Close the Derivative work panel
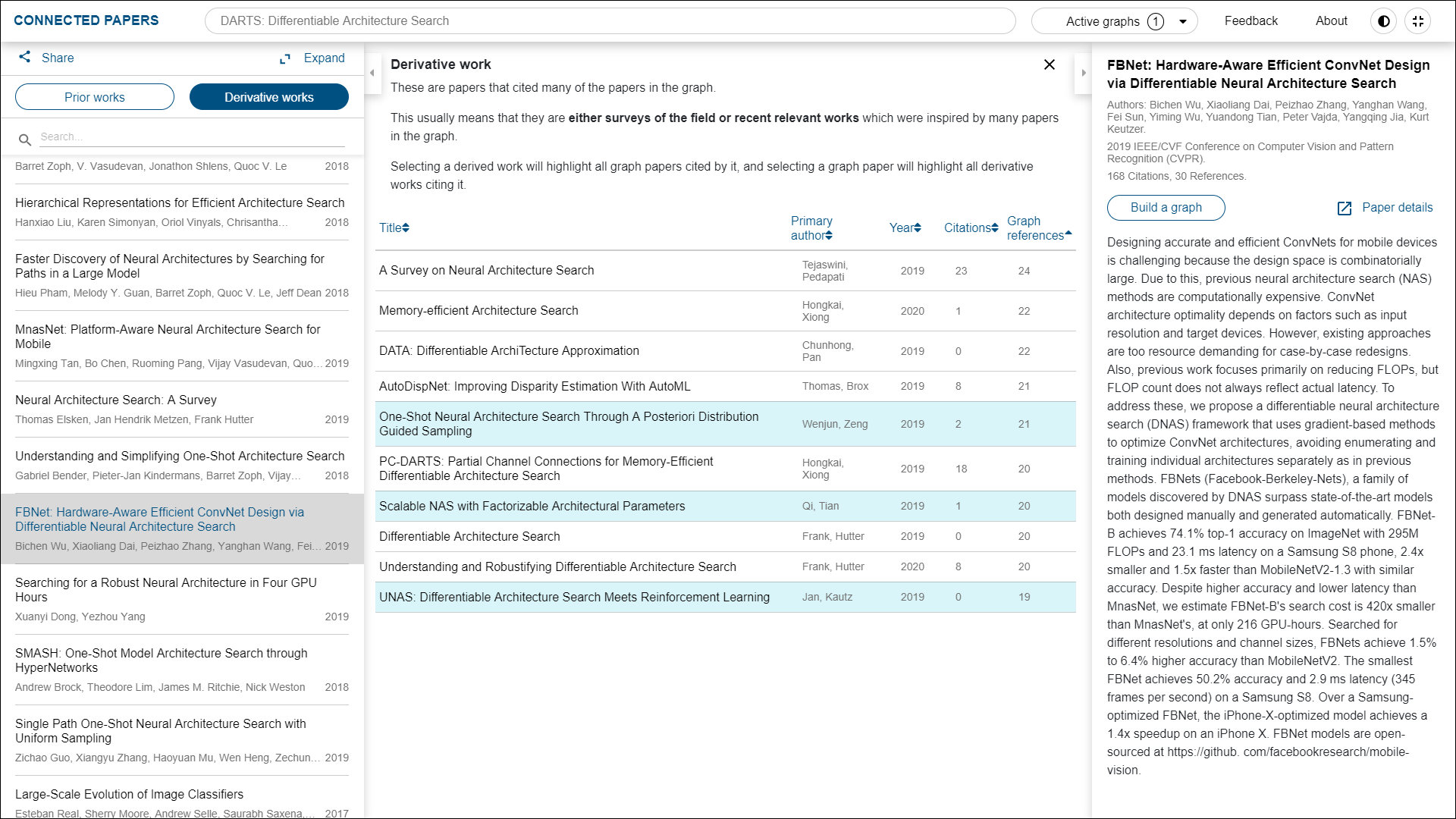Image resolution: width=1456 pixels, height=819 pixels. (1050, 64)
